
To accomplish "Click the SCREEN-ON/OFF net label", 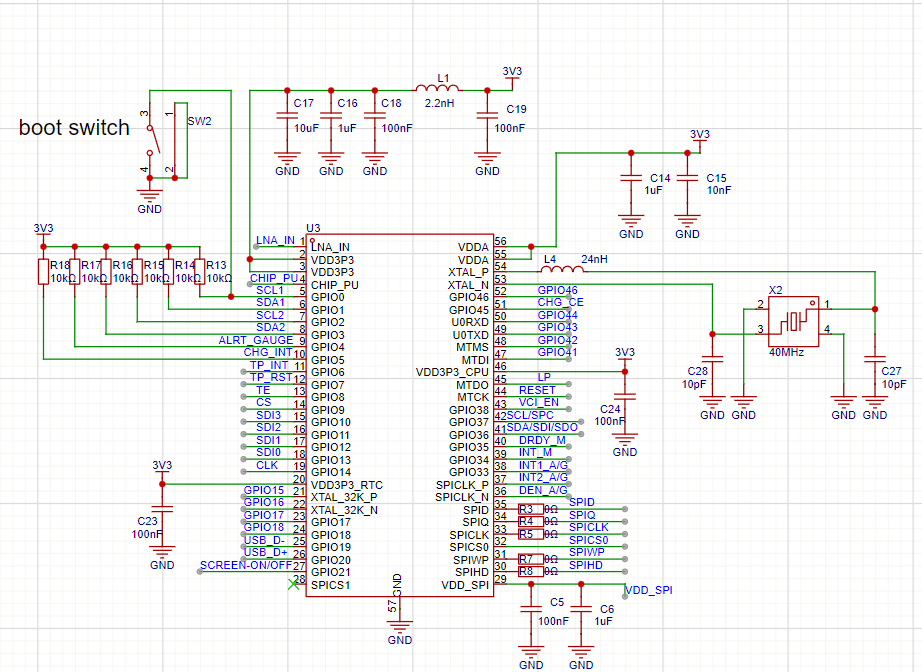I will coord(246,565).
